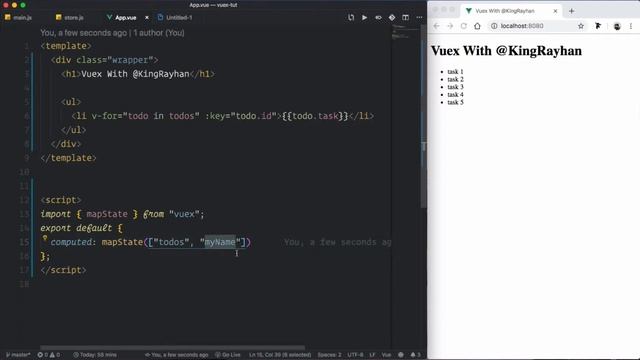Open editor More Actions ellipsis menu
The image size is (640, 360).
pyautogui.click(x=419, y=18)
